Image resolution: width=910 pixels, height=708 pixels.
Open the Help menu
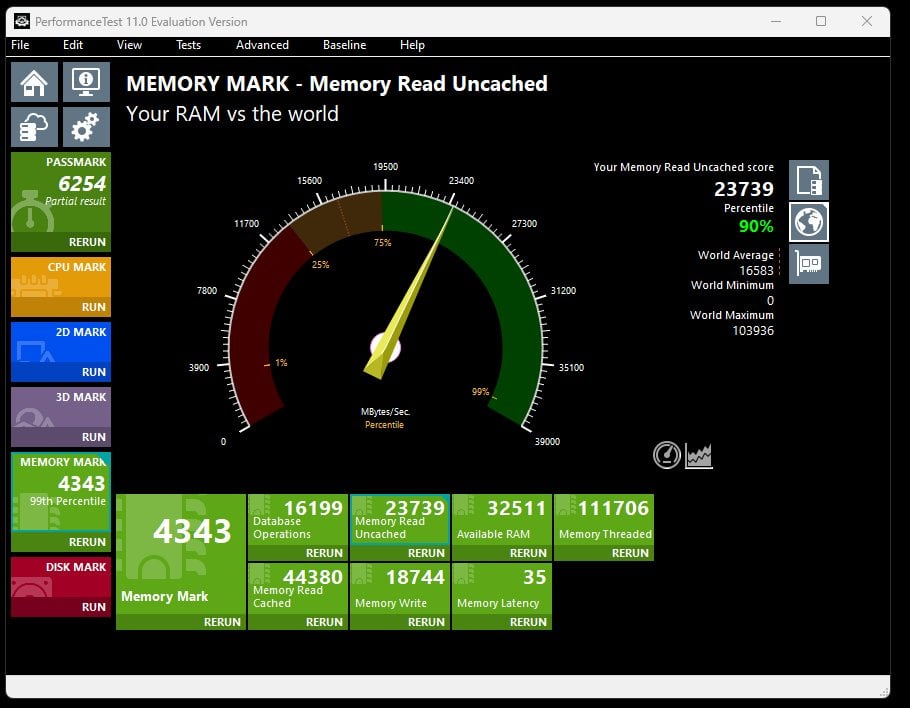tap(412, 45)
